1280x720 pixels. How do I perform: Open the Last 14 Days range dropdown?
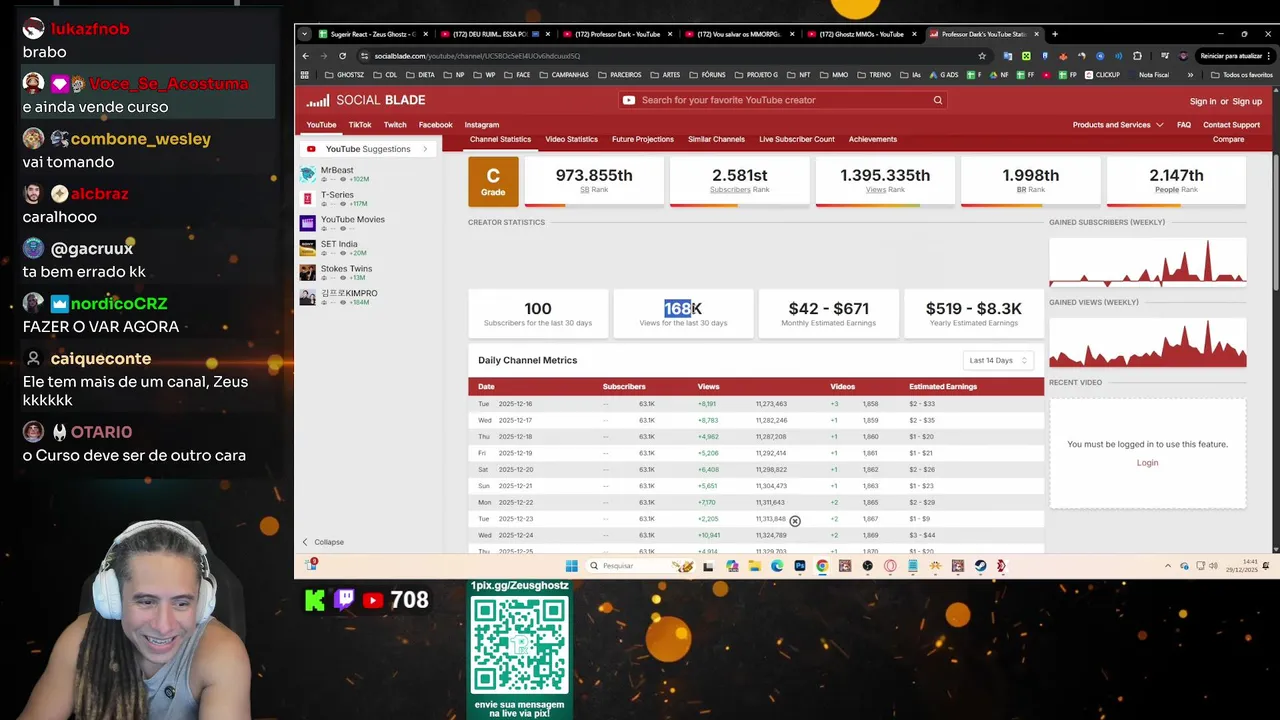(998, 360)
